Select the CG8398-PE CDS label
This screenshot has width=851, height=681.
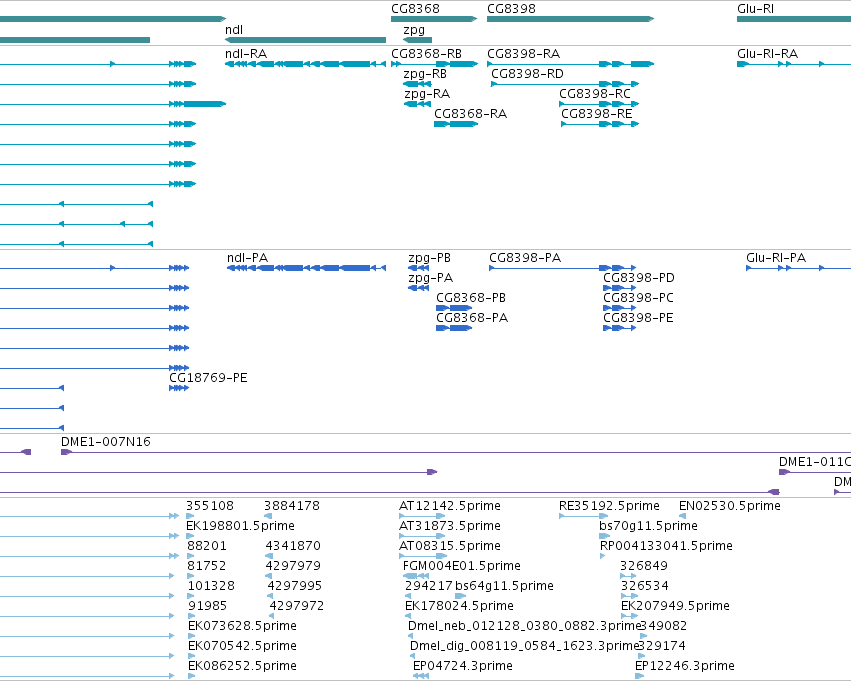638,318
